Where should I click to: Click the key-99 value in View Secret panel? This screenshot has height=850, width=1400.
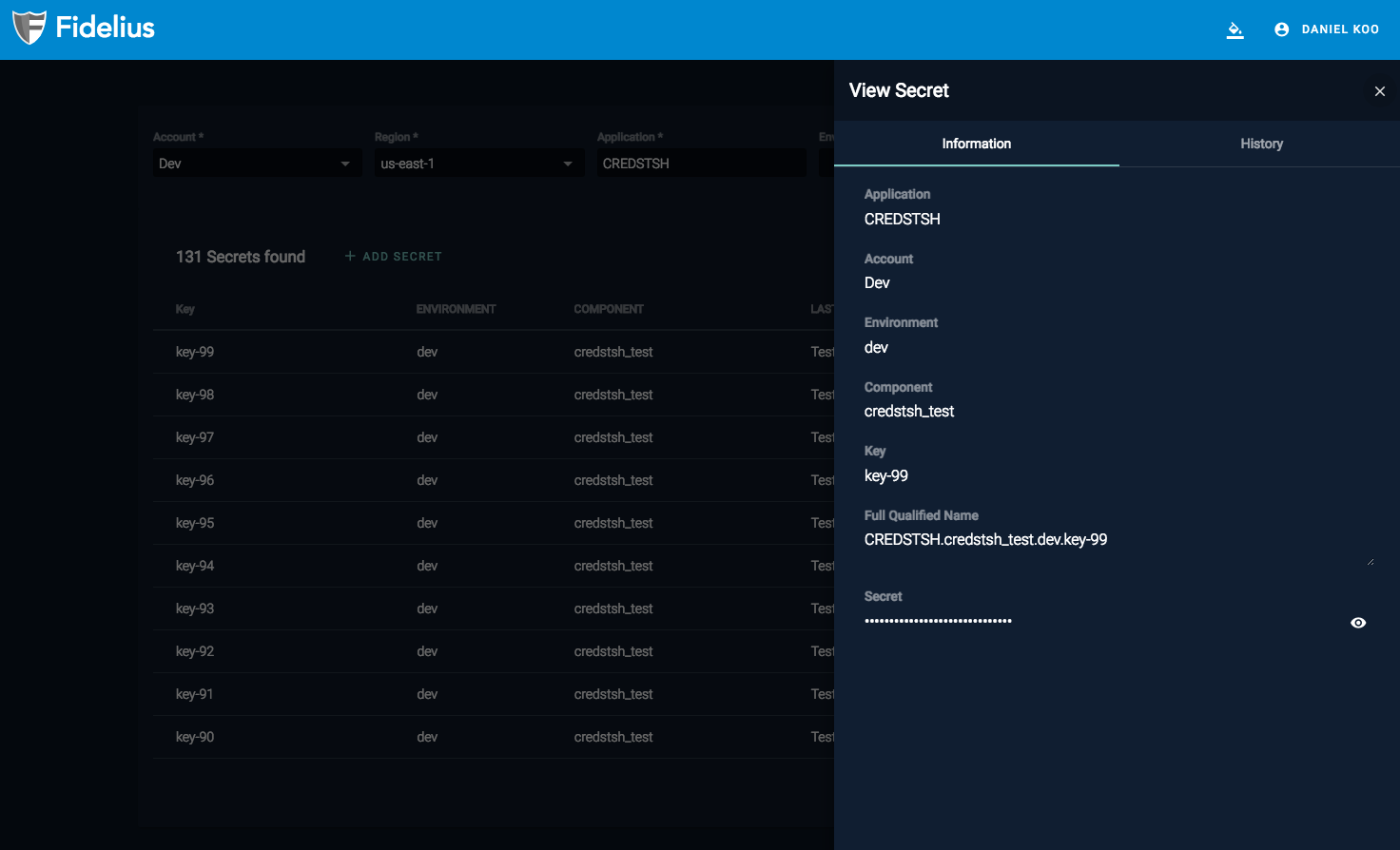(885, 475)
